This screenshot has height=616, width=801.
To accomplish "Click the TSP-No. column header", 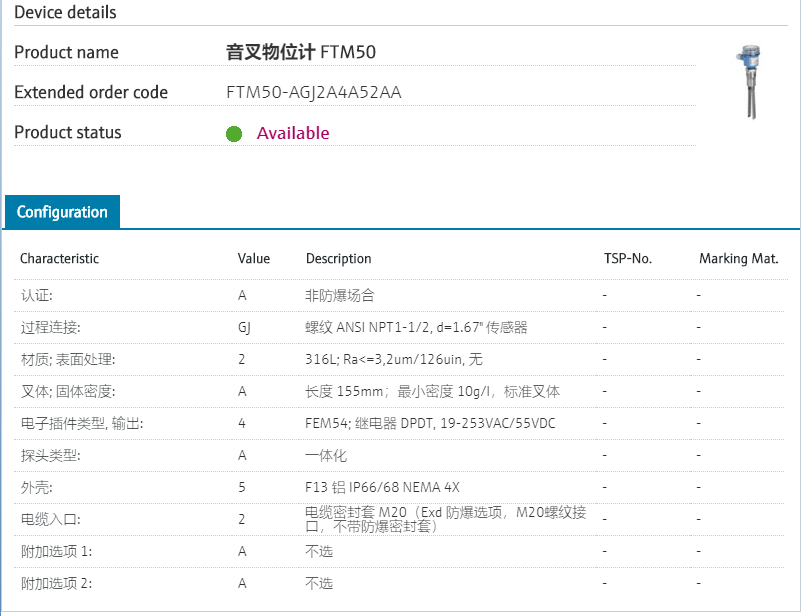I will click(x=627, y=258).
